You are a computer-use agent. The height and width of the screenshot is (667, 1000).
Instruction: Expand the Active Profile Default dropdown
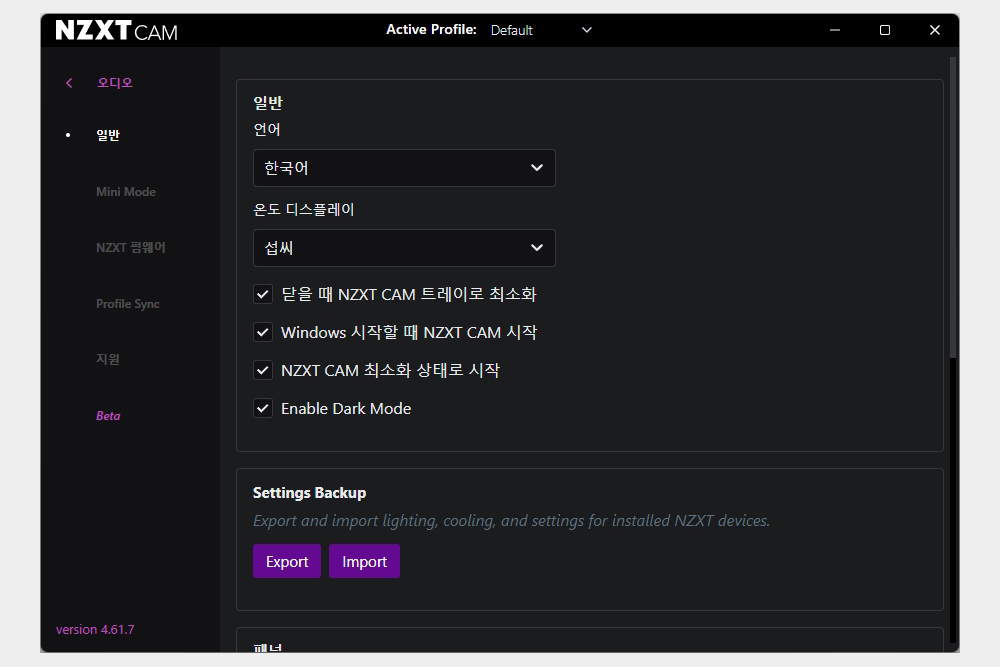[541, 30]
